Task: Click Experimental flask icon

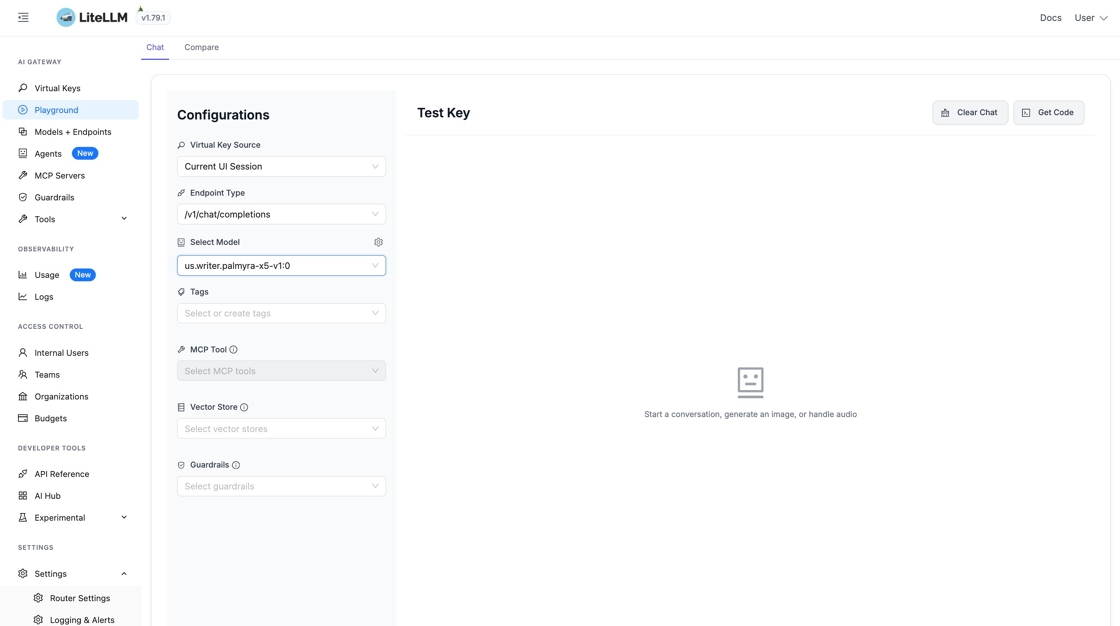Action: [23, 517]
